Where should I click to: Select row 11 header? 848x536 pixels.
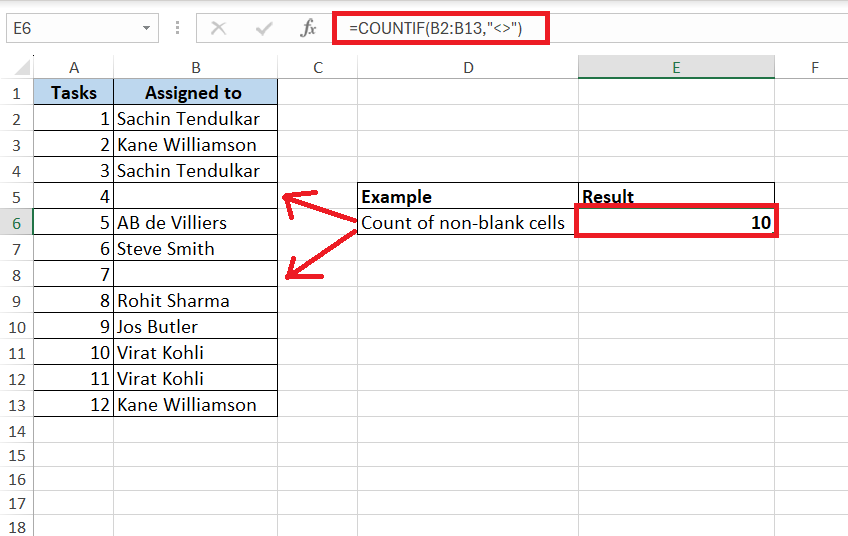tap(17, 353)
